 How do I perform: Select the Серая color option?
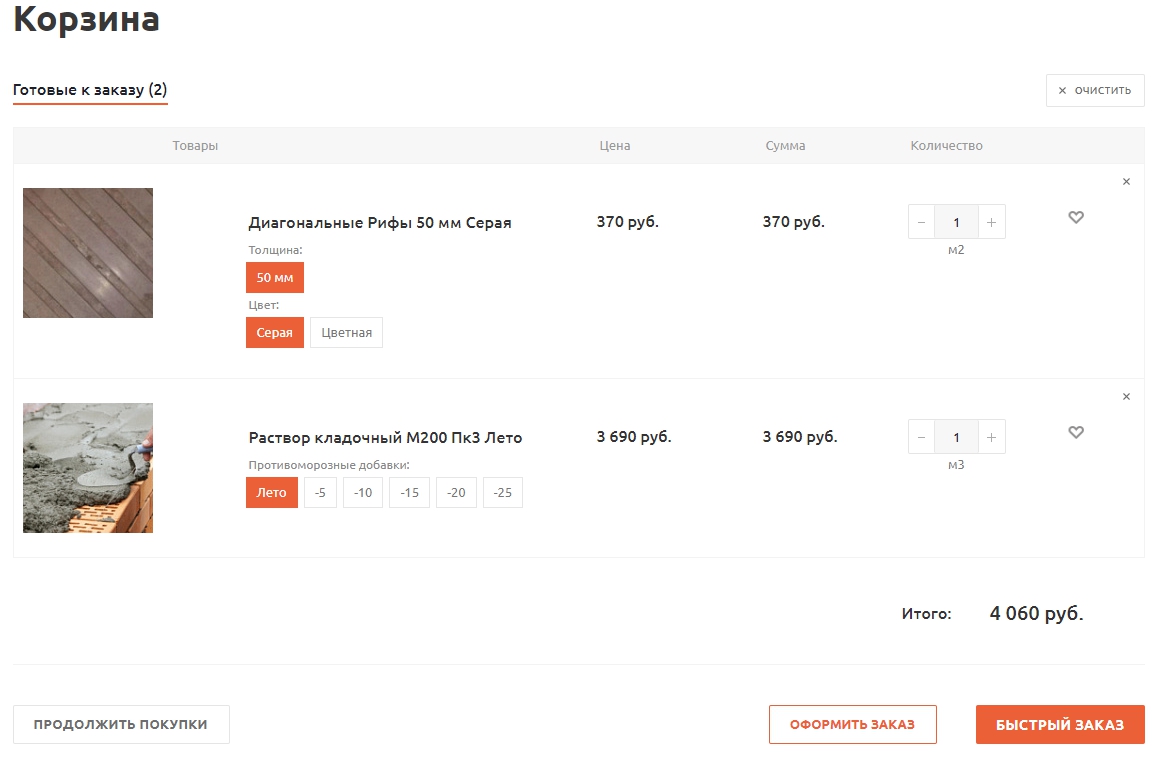tap(274, 333)
